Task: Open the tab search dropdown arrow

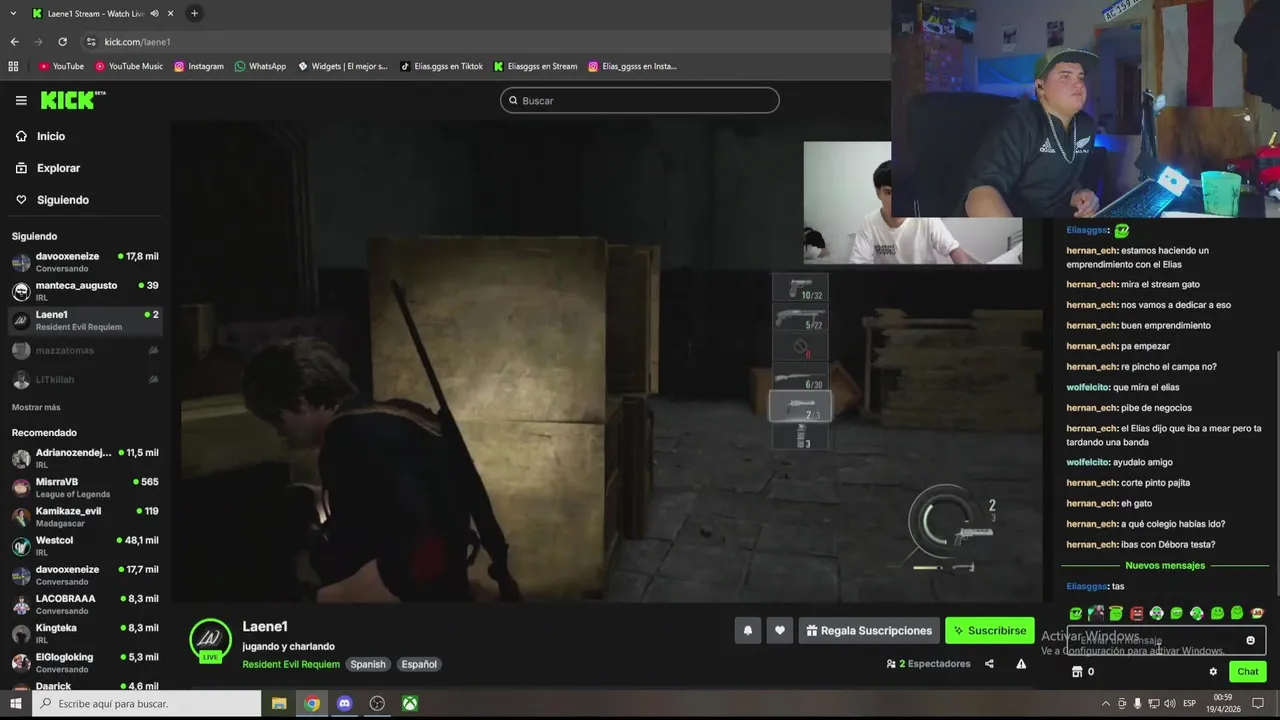Action: pyautogui.click(x=13, y=14)
